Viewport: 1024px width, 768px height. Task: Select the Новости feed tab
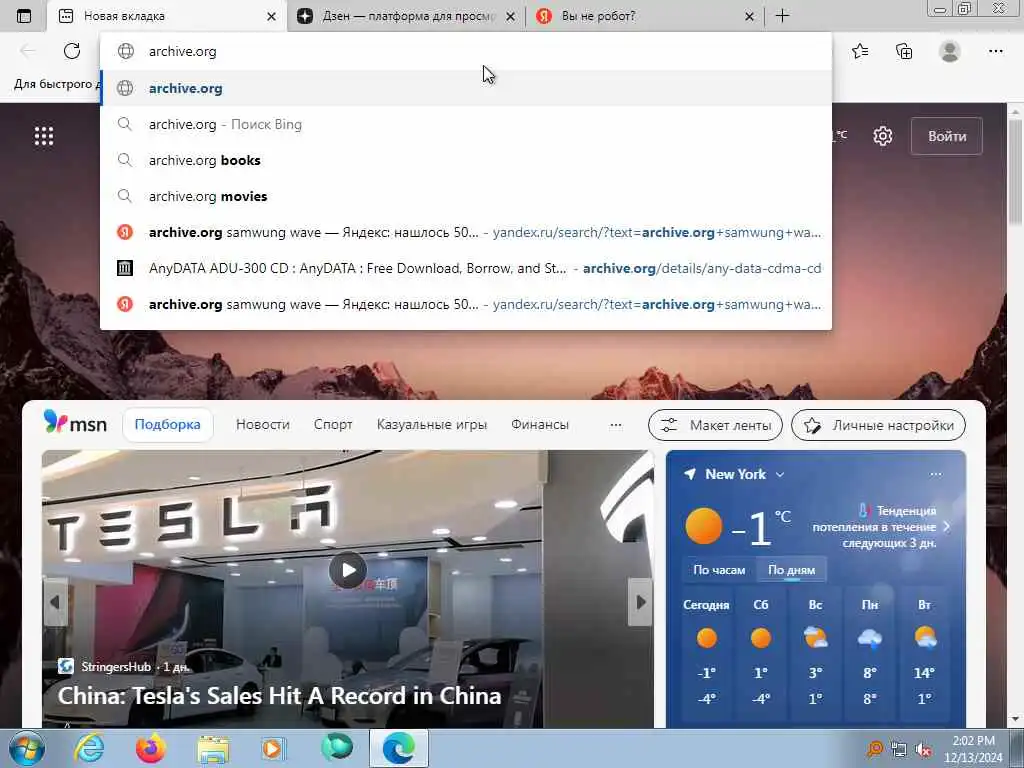[x=263, y=424]
